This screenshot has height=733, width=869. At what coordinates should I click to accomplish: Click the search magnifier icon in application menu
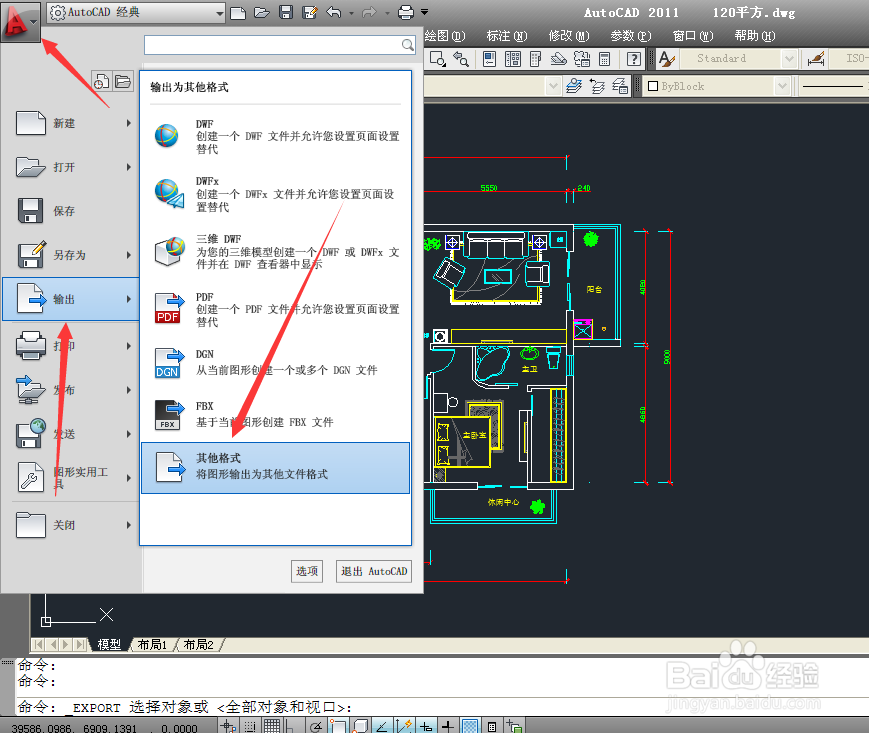[407, 45]
